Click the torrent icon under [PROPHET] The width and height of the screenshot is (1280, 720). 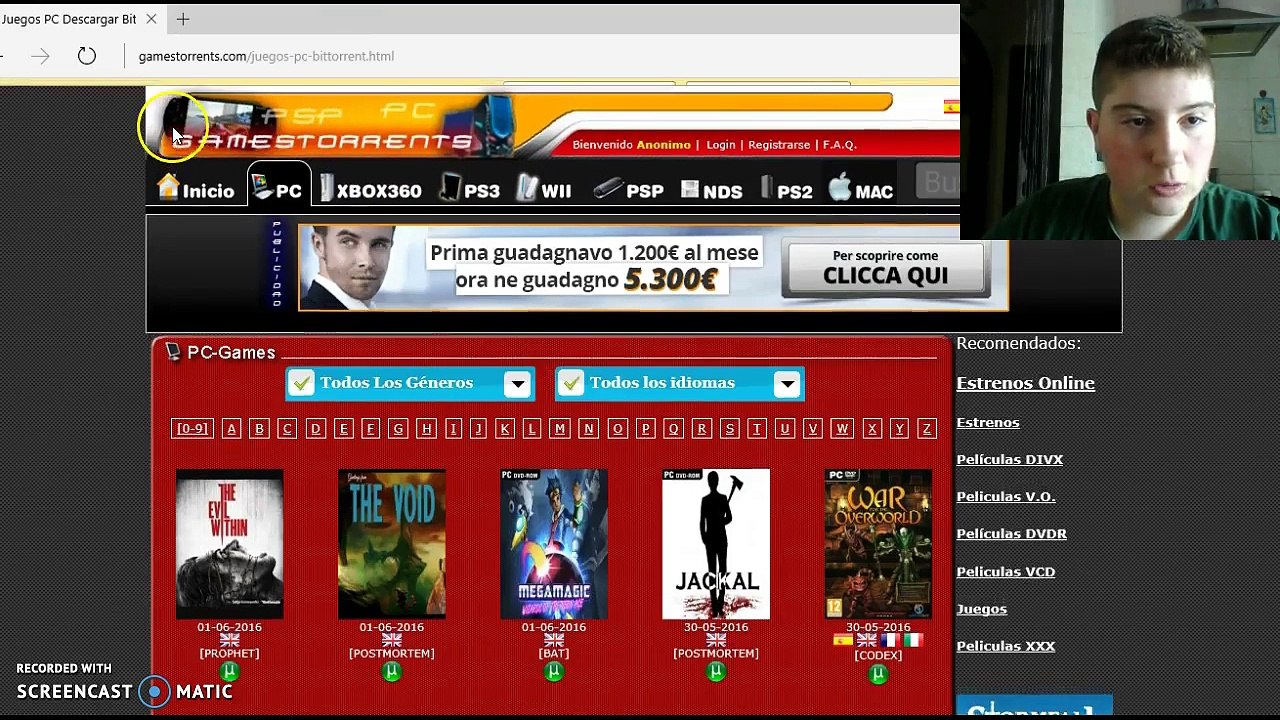click(x=229, y=672)
